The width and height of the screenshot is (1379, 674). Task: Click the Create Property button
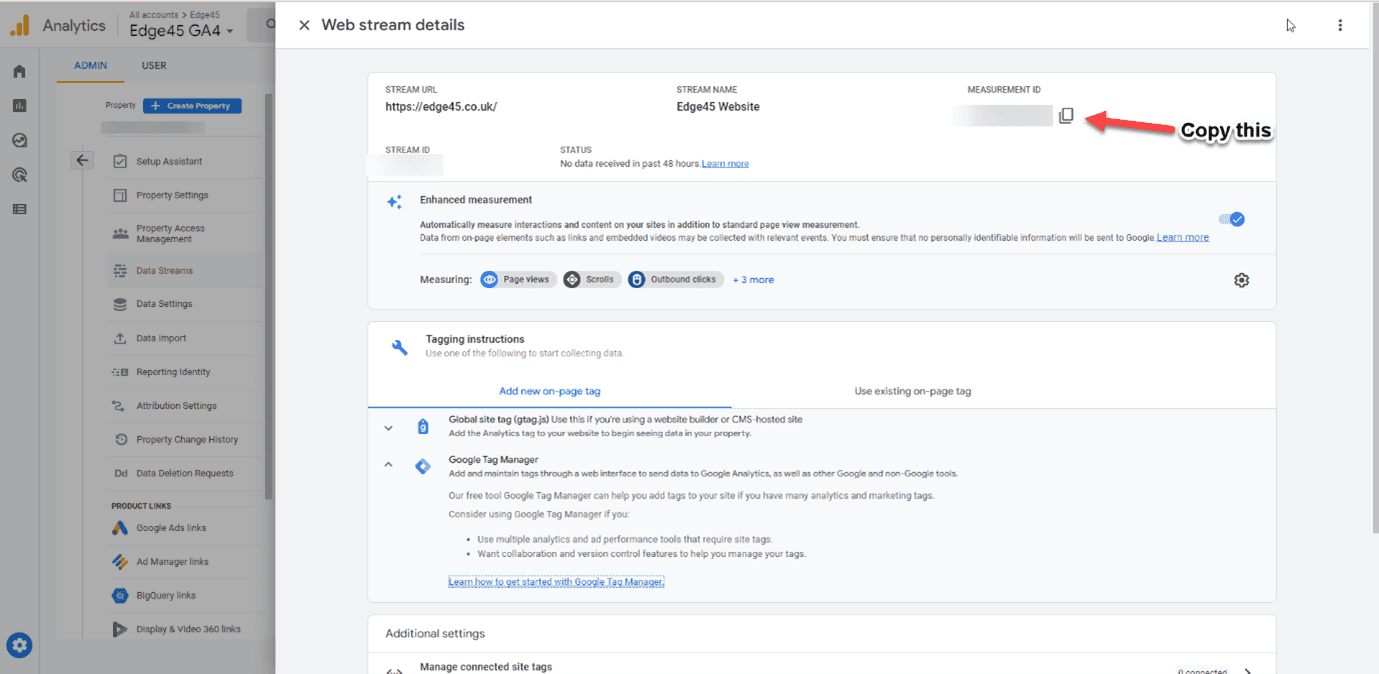tap(192, 106)
